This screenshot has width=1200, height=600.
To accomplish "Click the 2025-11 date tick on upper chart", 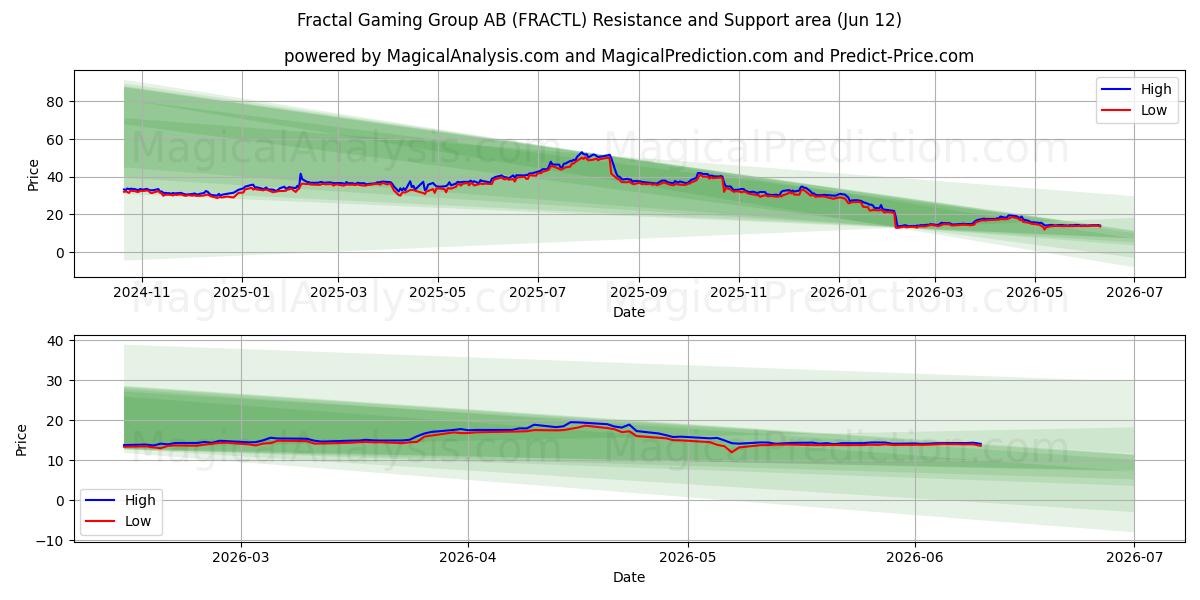I will tap(739, 293).
